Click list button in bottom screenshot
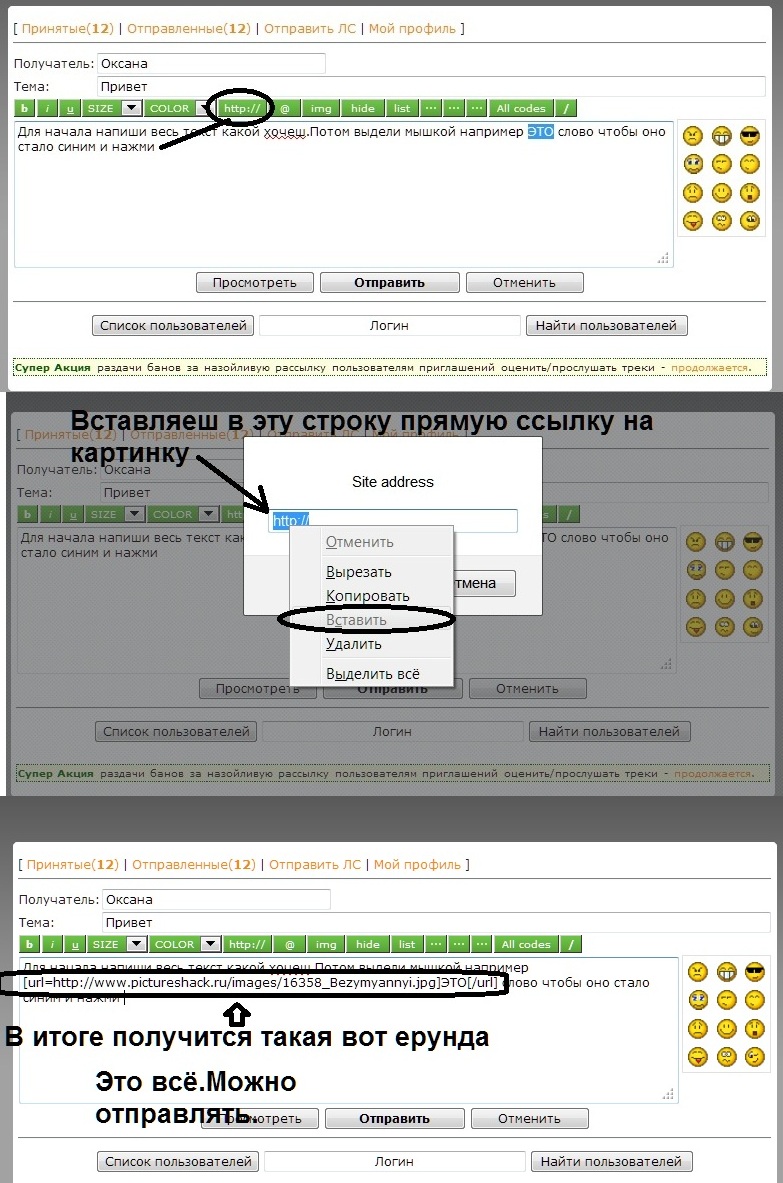The height and width of the screenshot is (1183, 783). click(x=407, y=945)
